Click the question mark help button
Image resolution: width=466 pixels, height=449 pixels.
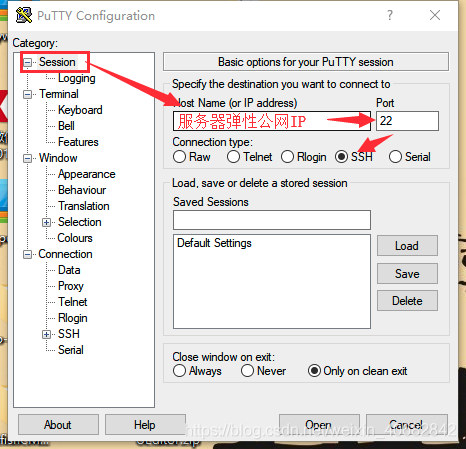(x=390, y=15)
